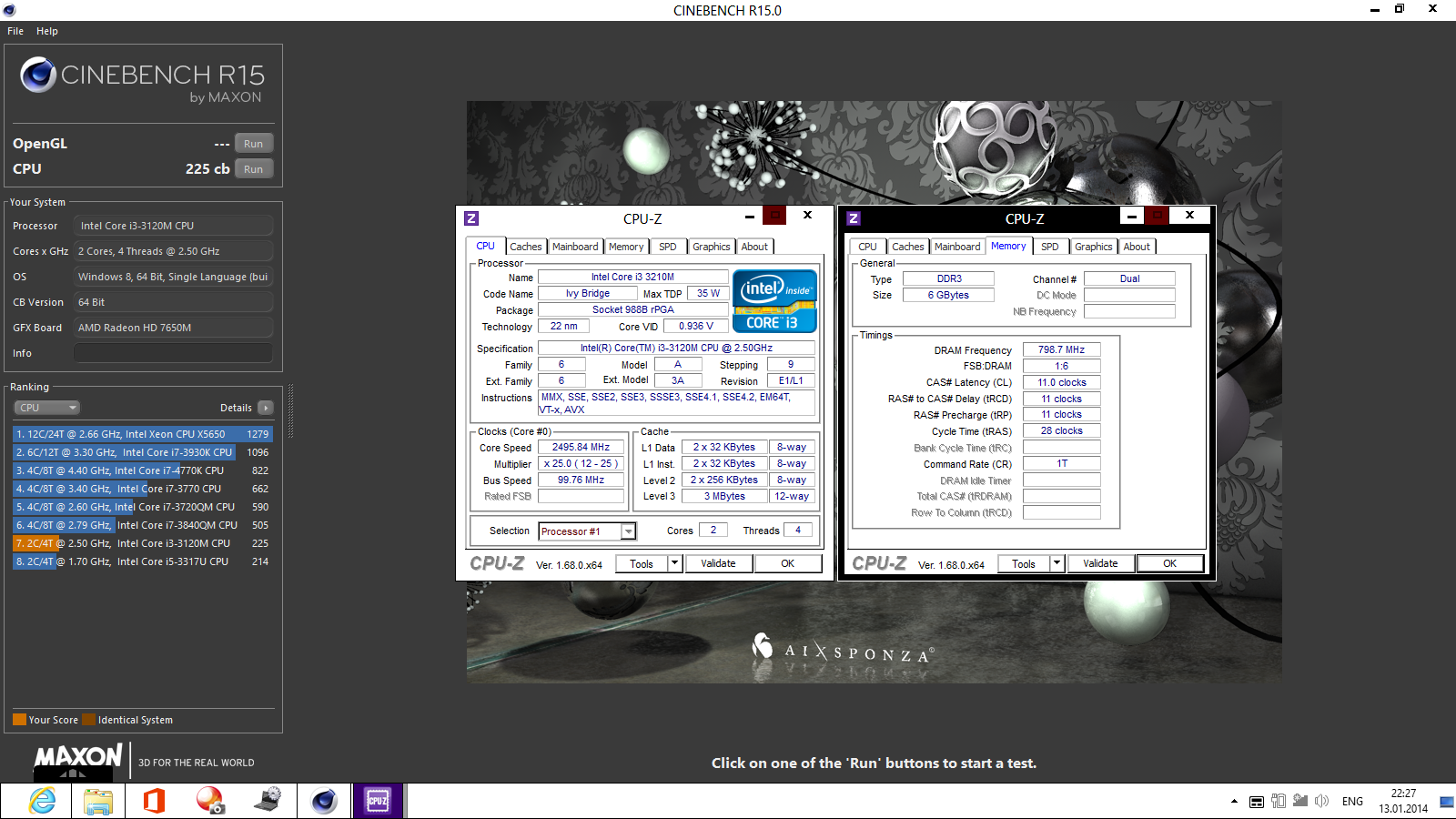Select the Core i7-3840QM ranking entry

(143, 525)
